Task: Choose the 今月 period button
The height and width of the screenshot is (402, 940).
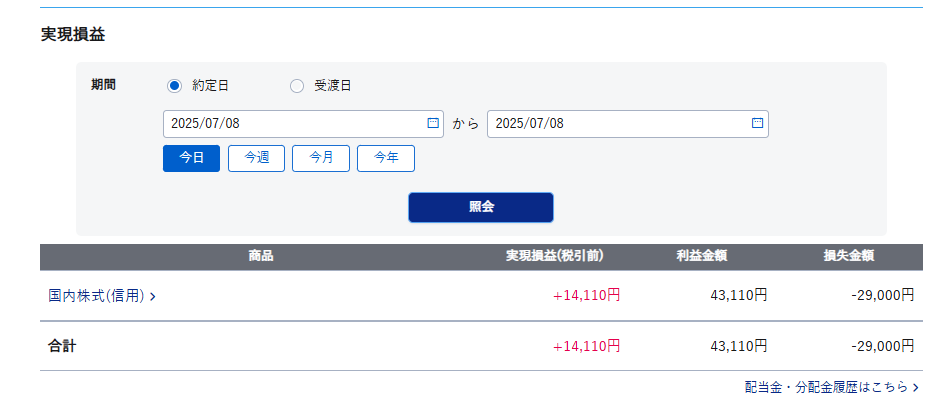Action: point(321,158)
